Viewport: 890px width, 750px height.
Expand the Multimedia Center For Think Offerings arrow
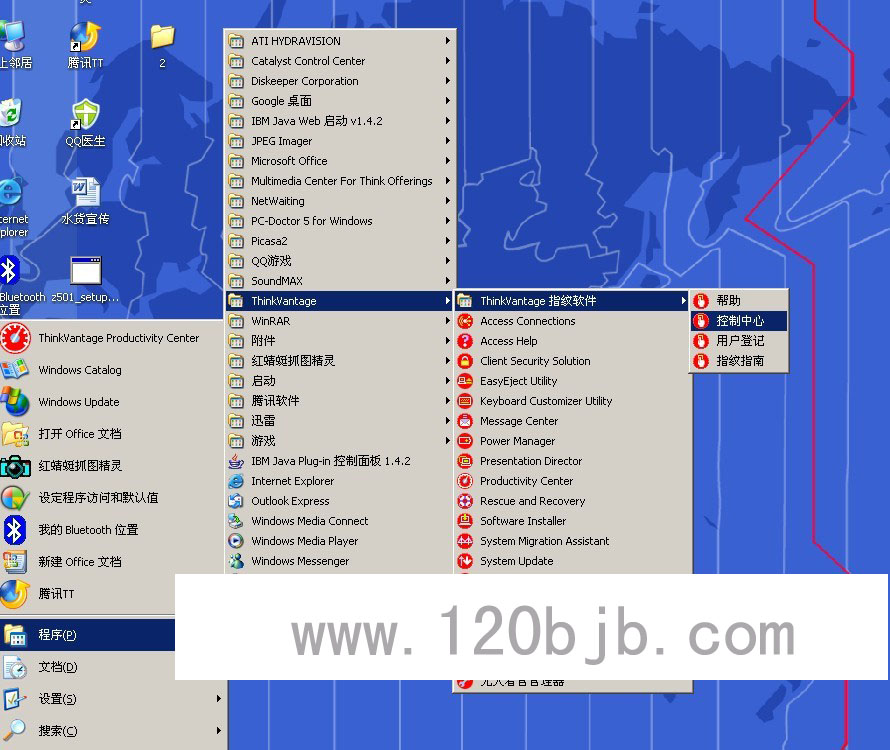pos(447,181)
